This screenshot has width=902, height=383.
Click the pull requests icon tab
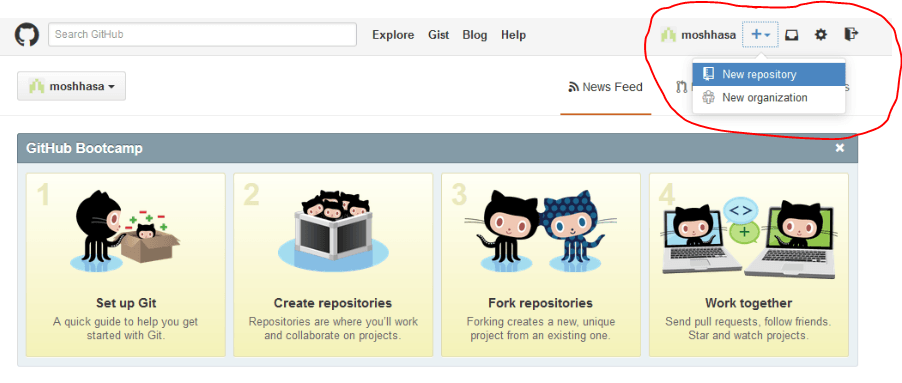682,87
